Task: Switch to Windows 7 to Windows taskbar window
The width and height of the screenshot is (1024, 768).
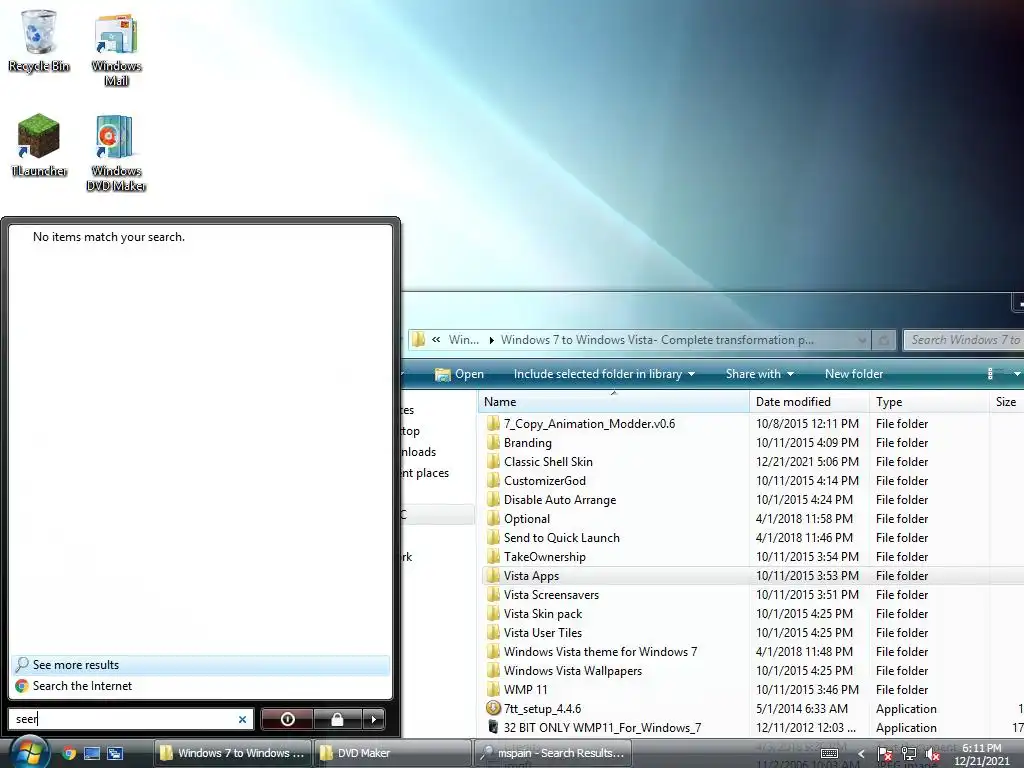Action: 233,753
